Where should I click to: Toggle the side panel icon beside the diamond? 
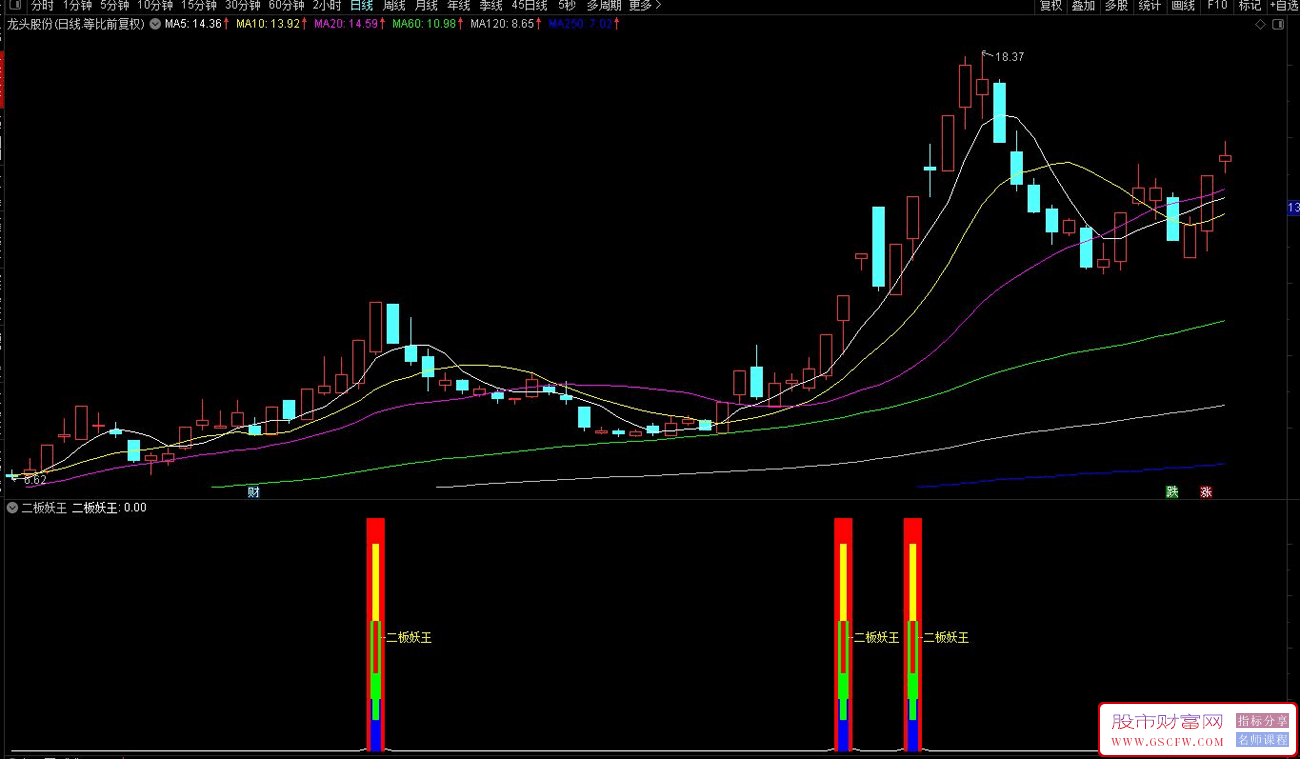1278,23
